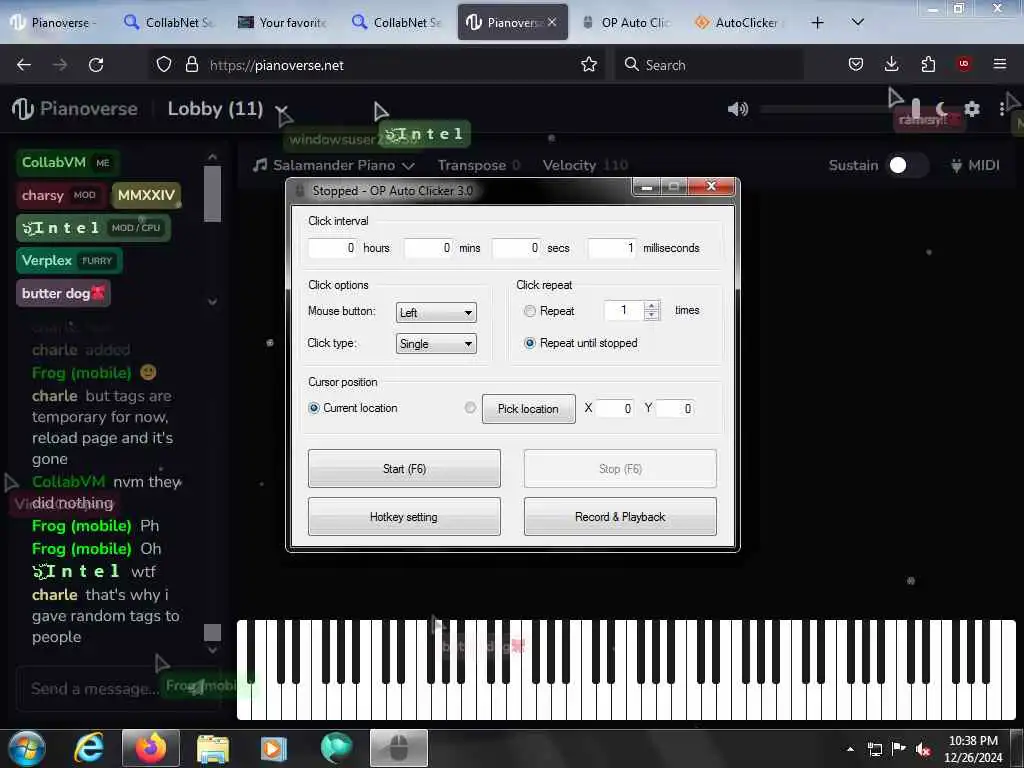Switch to the first CollabNet tab

click(x=170, y=23)
